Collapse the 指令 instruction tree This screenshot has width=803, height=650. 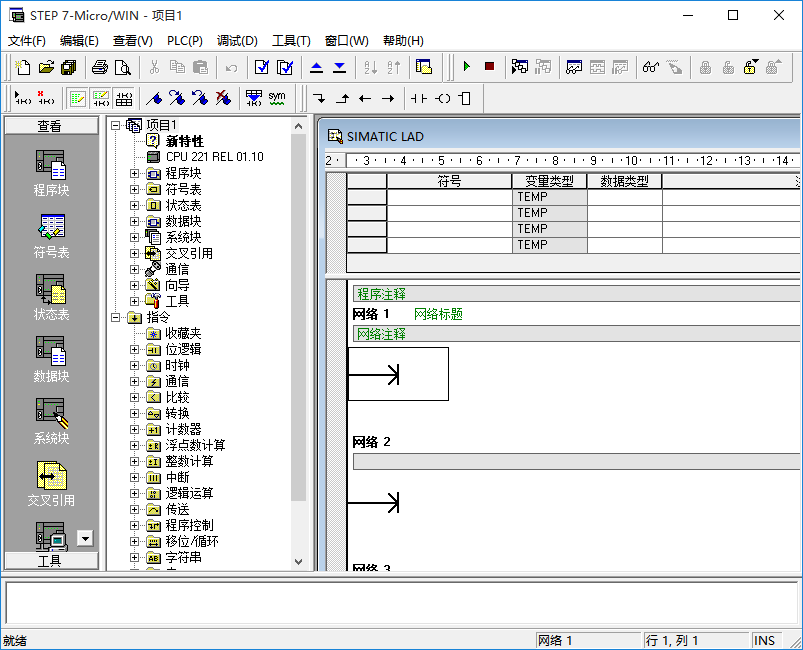116,318
